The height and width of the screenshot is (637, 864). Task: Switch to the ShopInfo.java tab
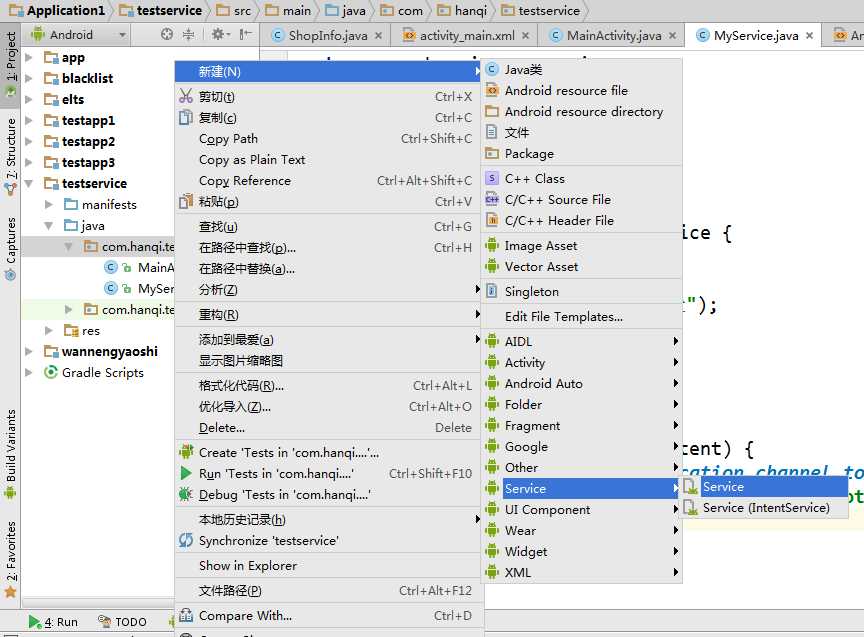327,36
